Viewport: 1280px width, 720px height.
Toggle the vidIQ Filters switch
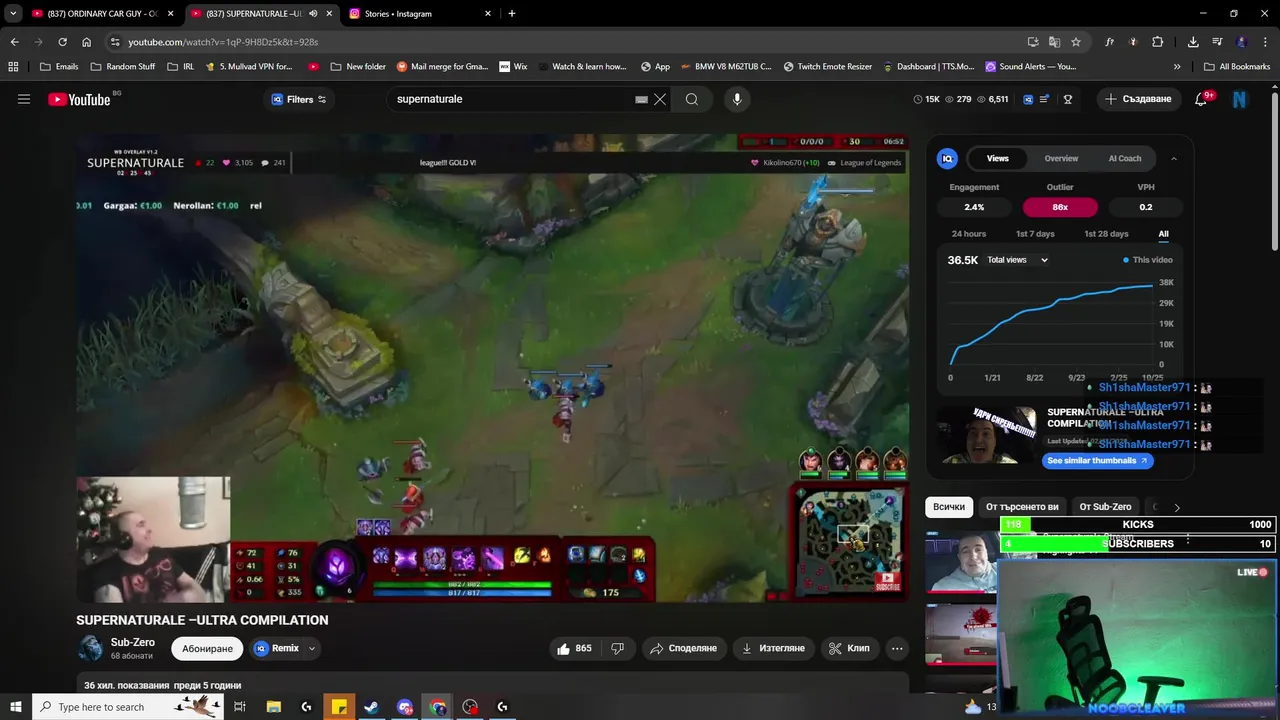(x=322, y=99)
